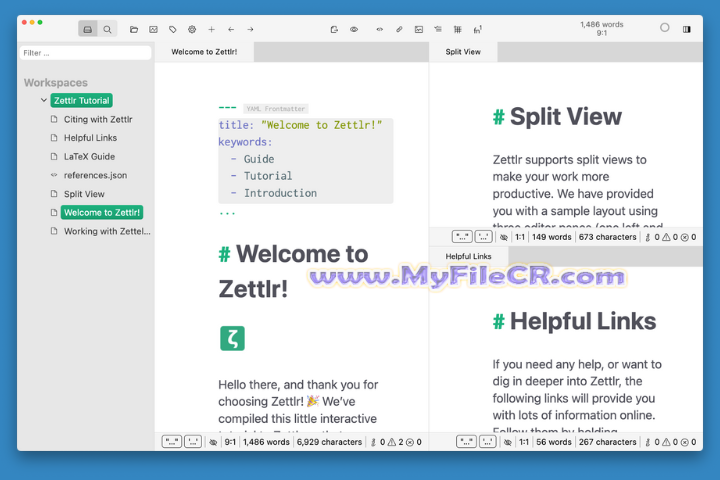Click the Helpful Links heading
This screenshot has height=480, width=720.
[x=583, y=322]
